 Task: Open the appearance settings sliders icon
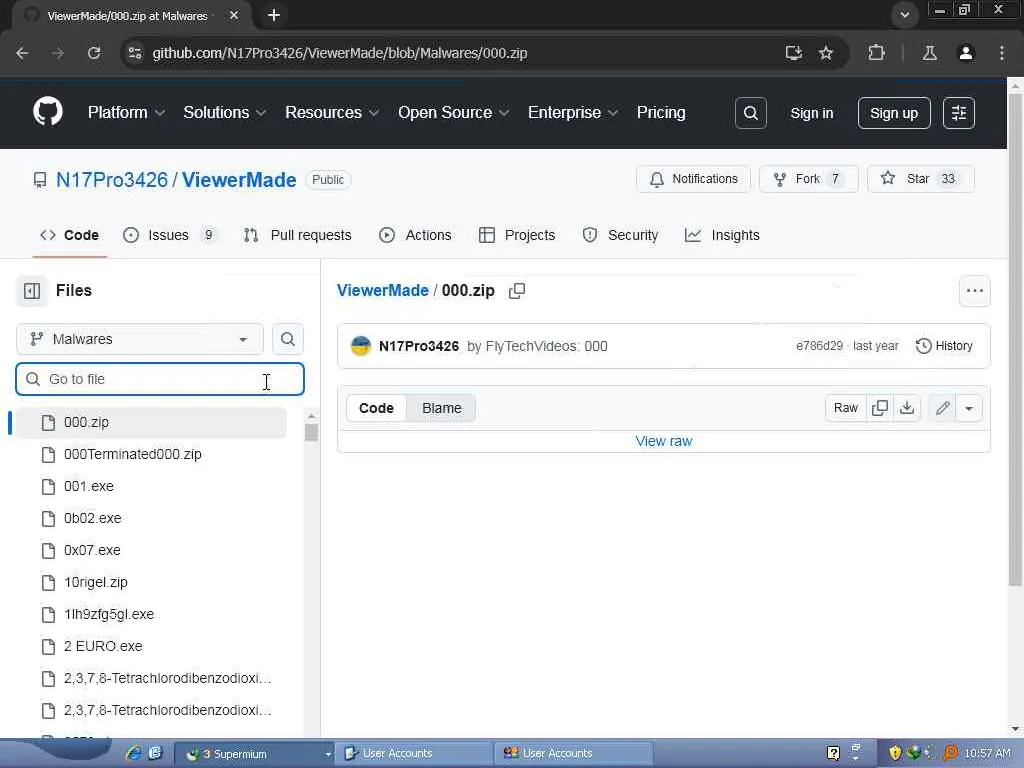click(x=959, y=113)
